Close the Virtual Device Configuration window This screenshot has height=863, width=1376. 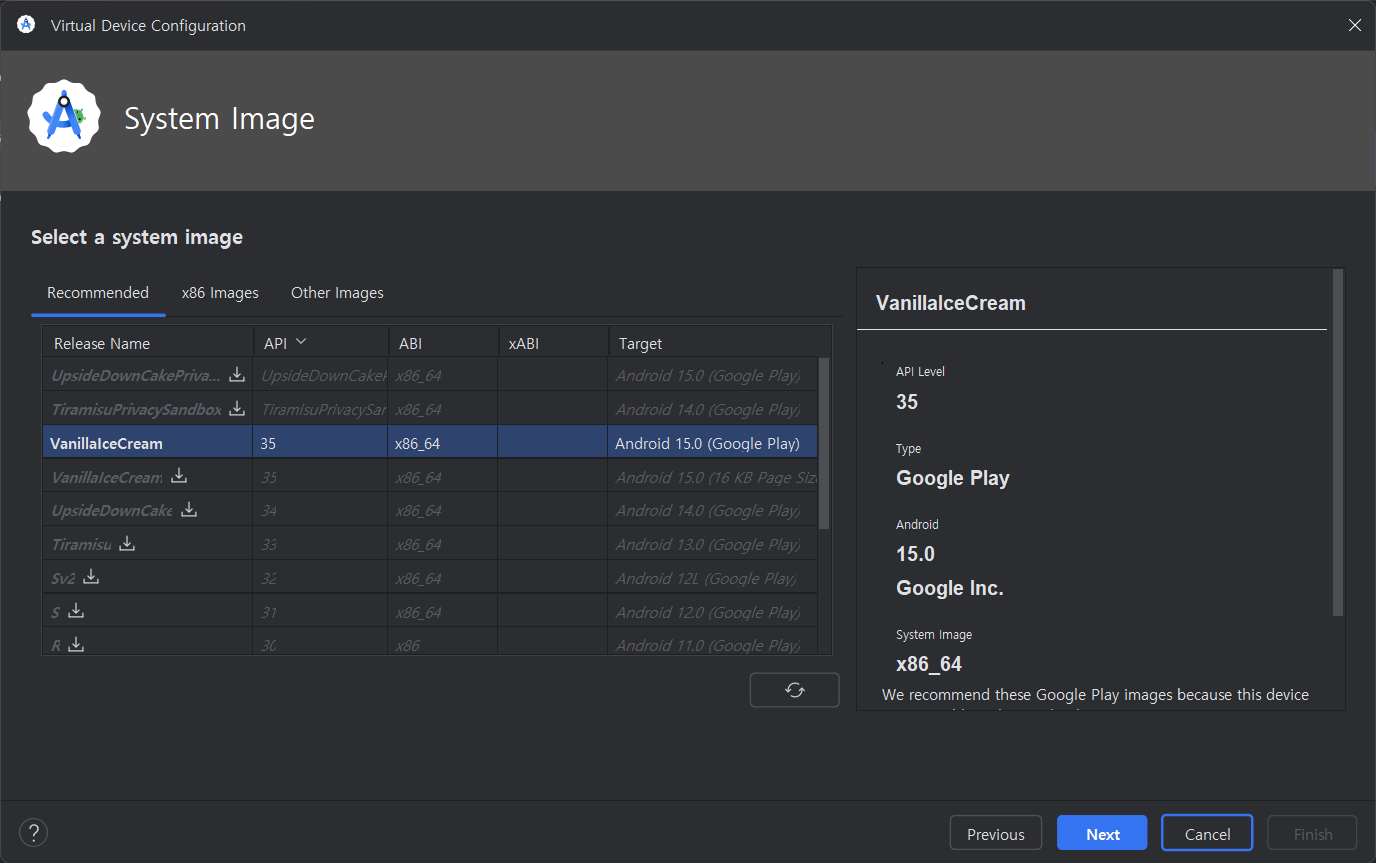1354,25
